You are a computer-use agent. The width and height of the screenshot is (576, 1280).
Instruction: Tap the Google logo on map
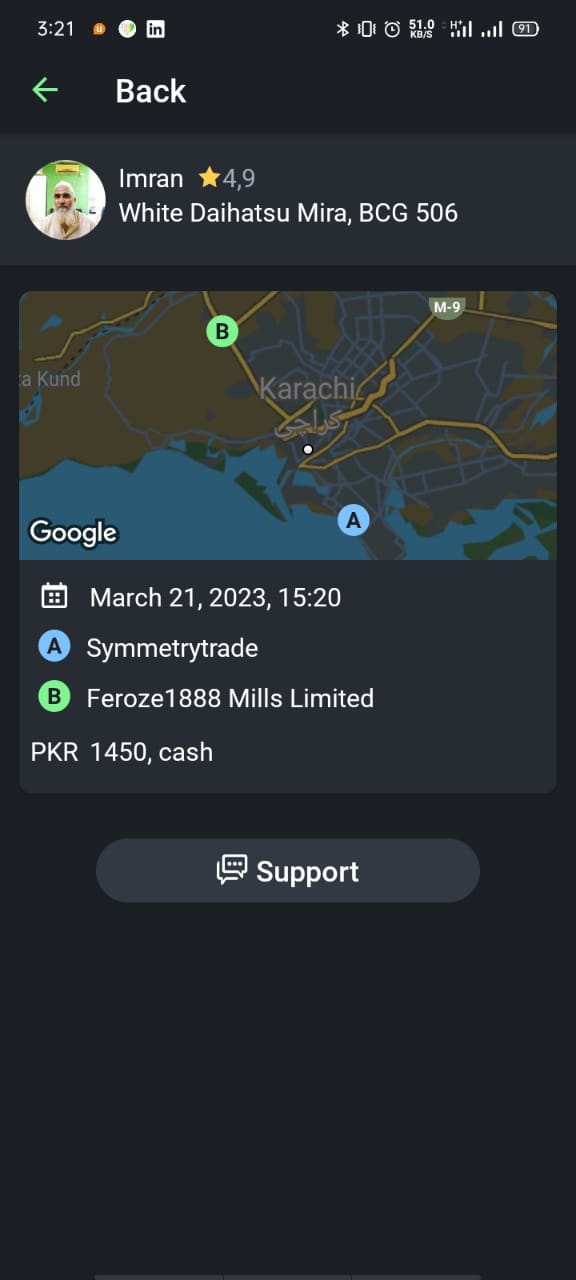tap(73, 533)
